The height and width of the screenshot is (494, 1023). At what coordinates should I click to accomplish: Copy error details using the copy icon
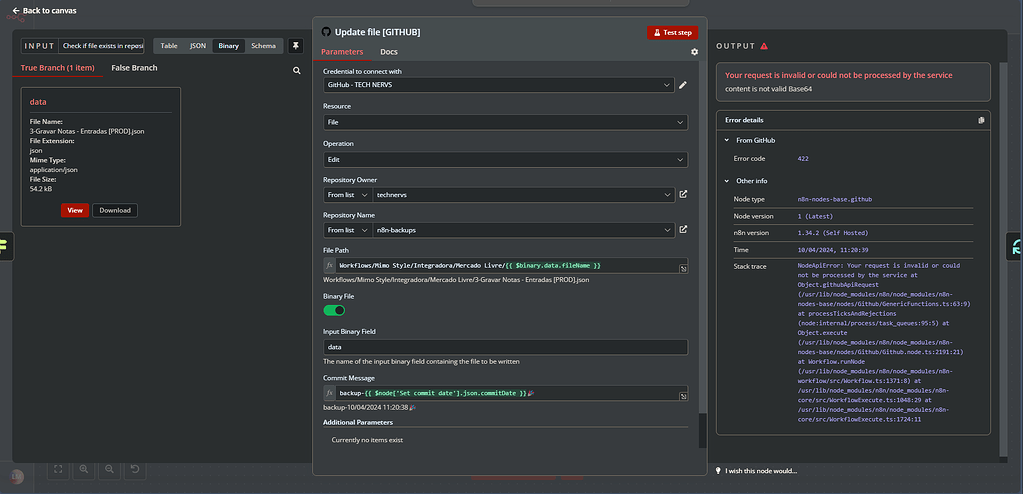[981, 120]
